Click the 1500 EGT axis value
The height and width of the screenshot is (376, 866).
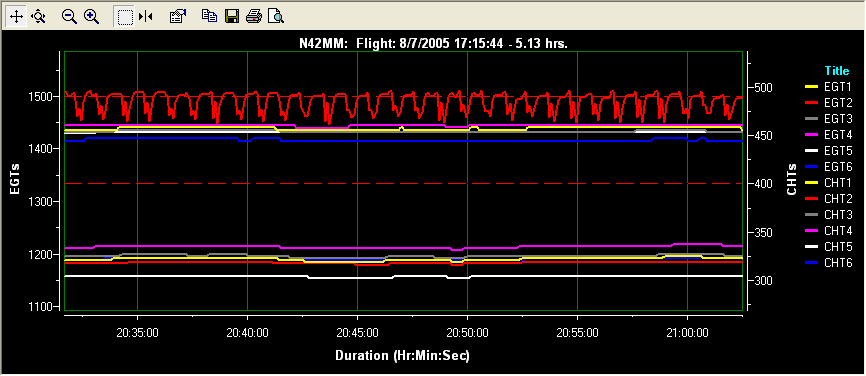[40, 97]
